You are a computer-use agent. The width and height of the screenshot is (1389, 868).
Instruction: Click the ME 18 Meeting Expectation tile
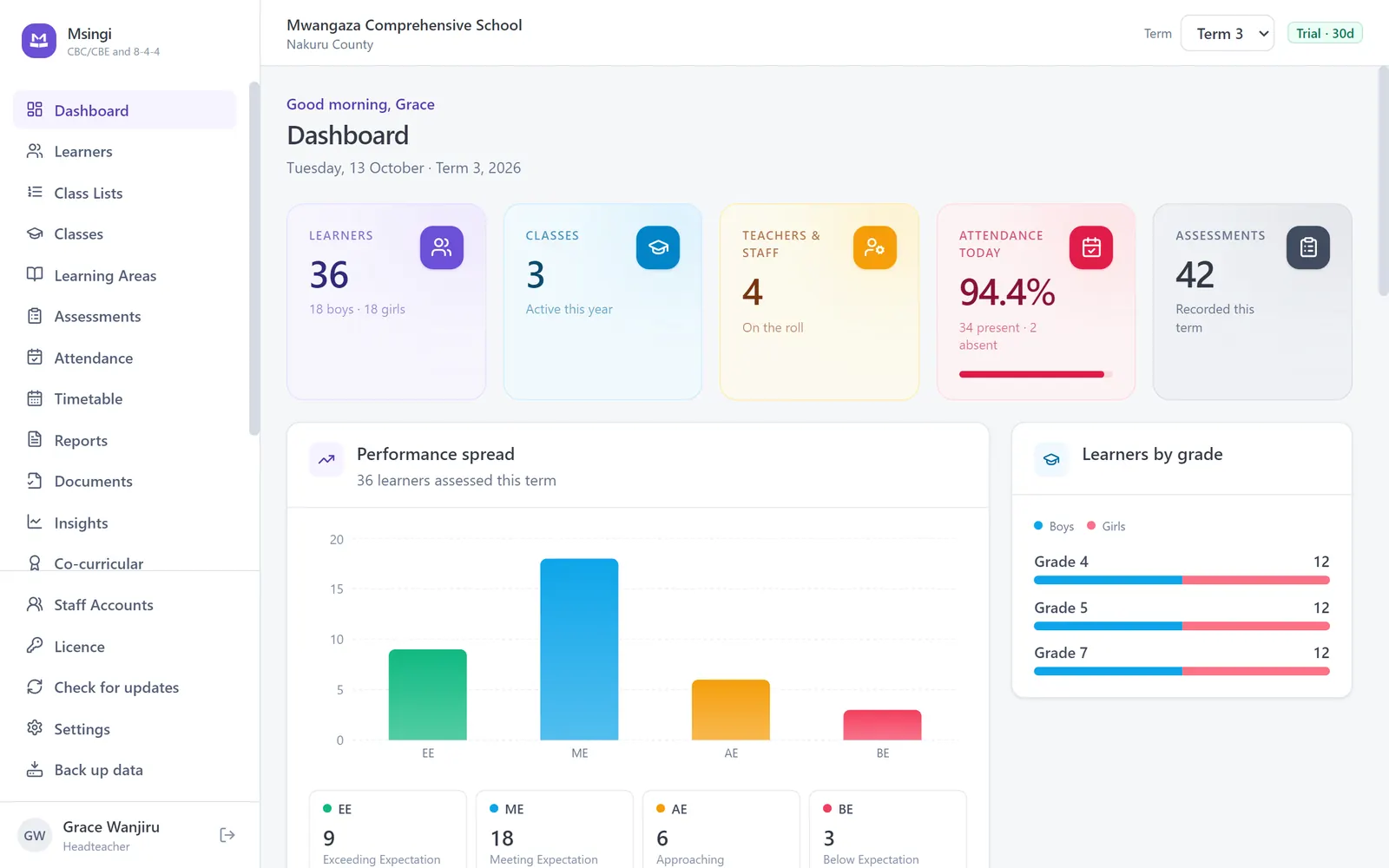[555, 829]
